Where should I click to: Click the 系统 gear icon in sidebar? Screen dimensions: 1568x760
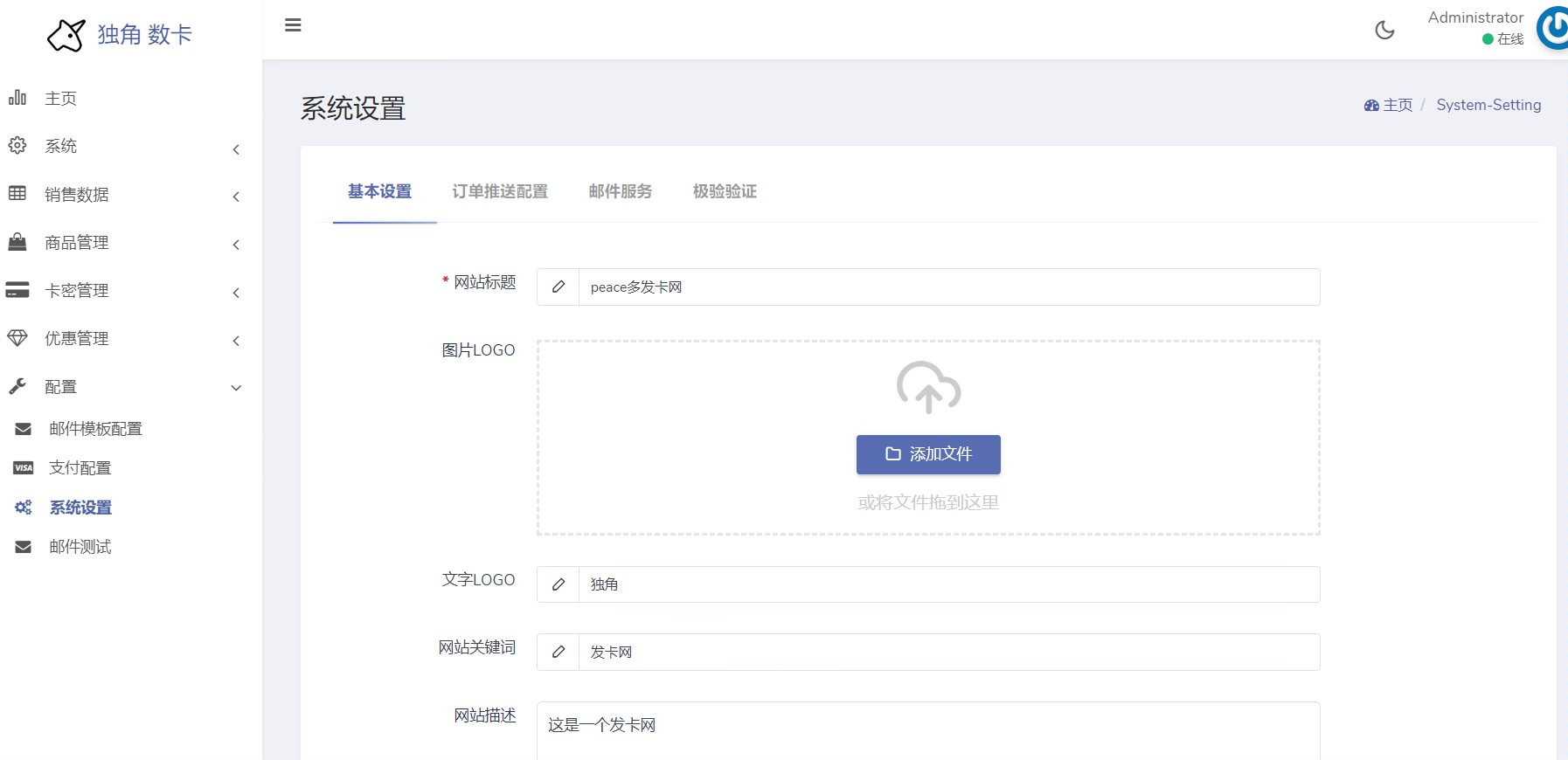pyautogui.click(x=17, y=145)
